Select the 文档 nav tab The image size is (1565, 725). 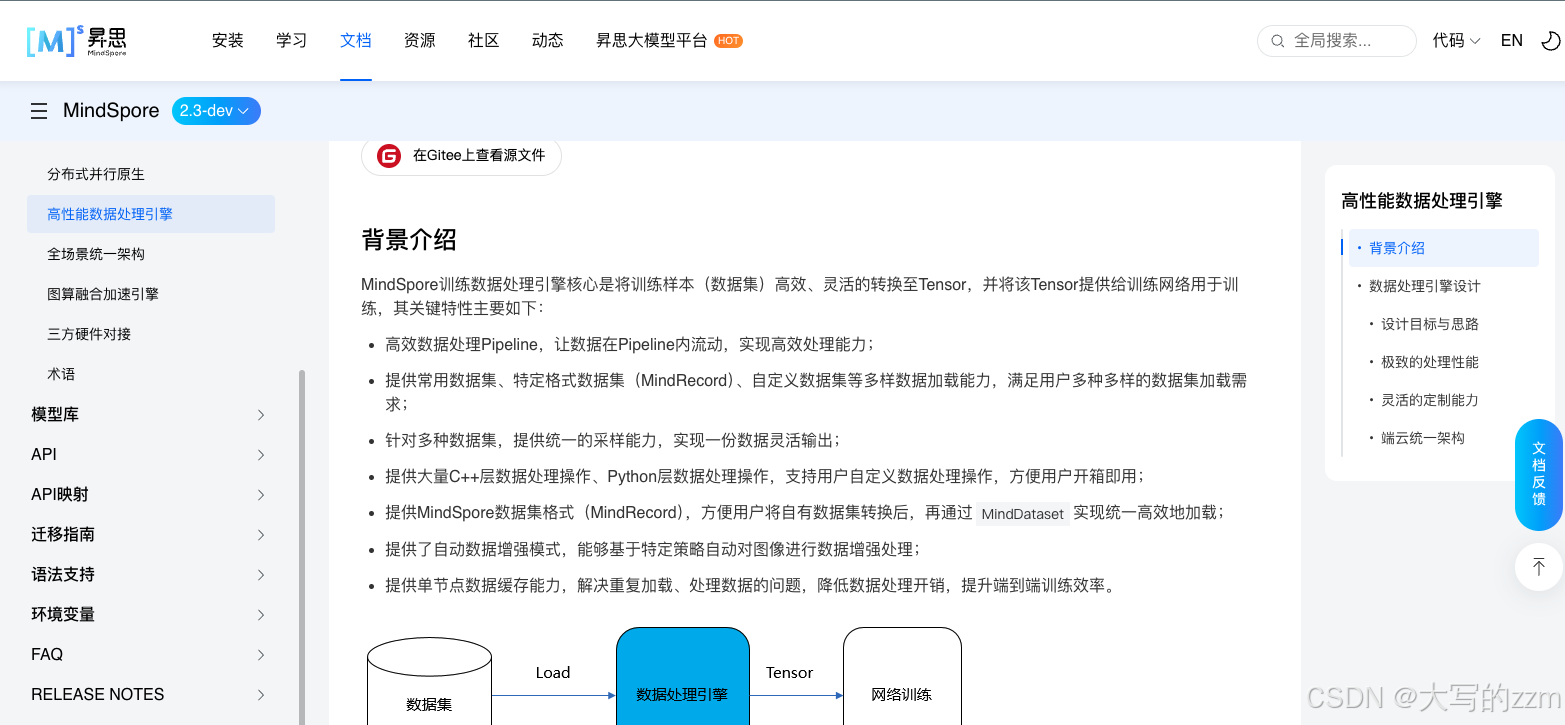[x=356, y=41]
